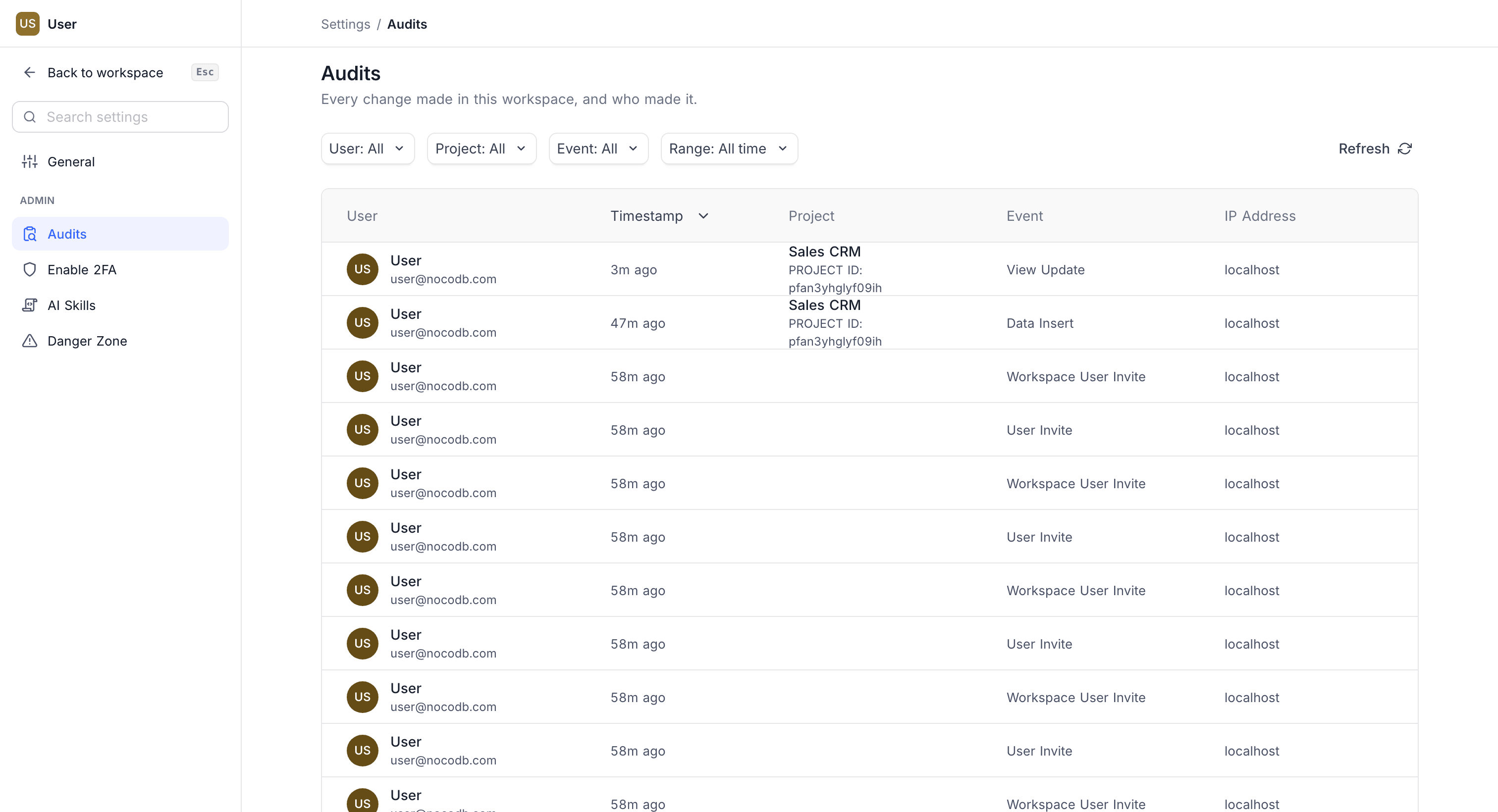
Task: Click the US avatar in the View Update row
Action: pyautogui.click(x=362, y=269)
